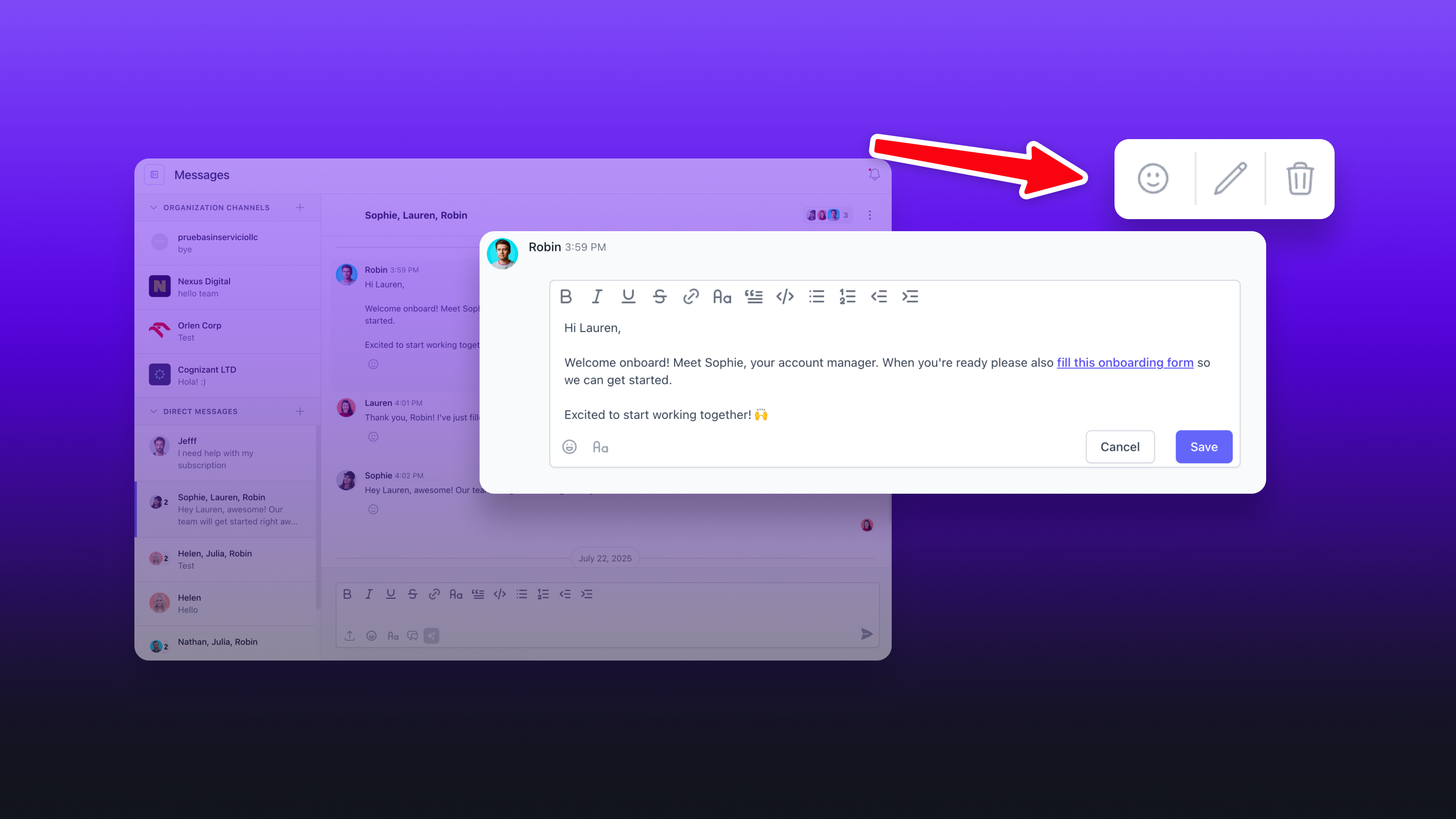Collapse the Direct Messages section
This screenshot has width=1456, height=819.
[x=153, y=412]
